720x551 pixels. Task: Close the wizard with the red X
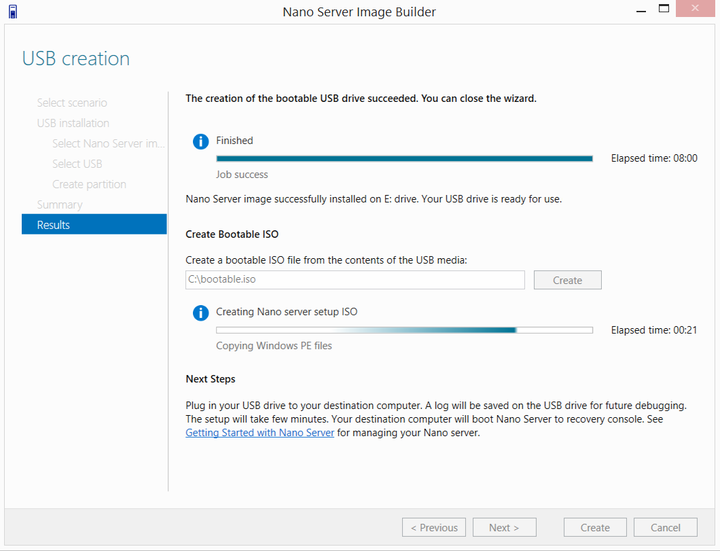point(695,8)
